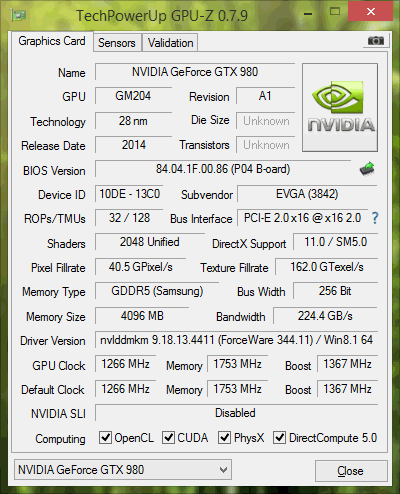Click the Release Date field 2014
The image size is (400, 494).
[x=133, y=145]
